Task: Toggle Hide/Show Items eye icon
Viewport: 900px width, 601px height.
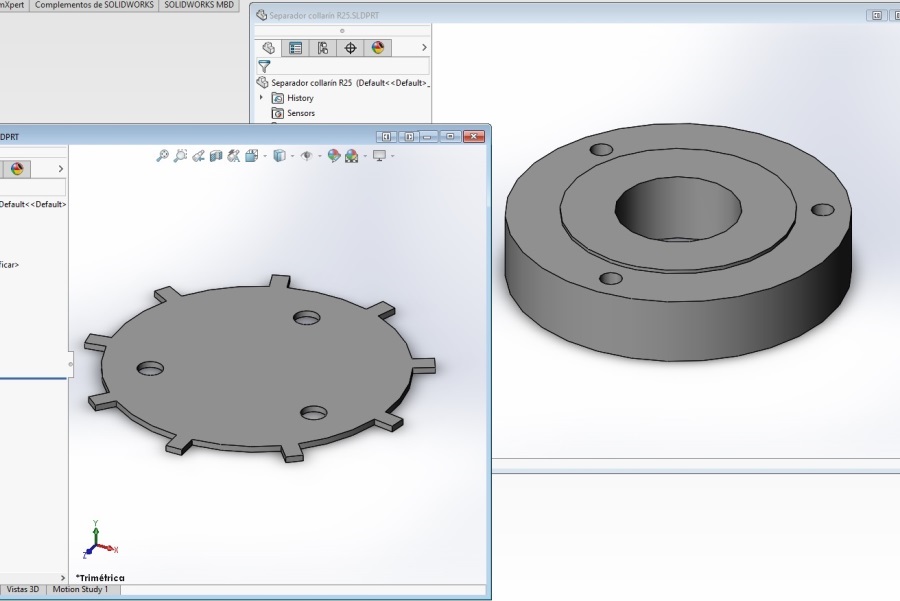Action: [x=306, y=155]
